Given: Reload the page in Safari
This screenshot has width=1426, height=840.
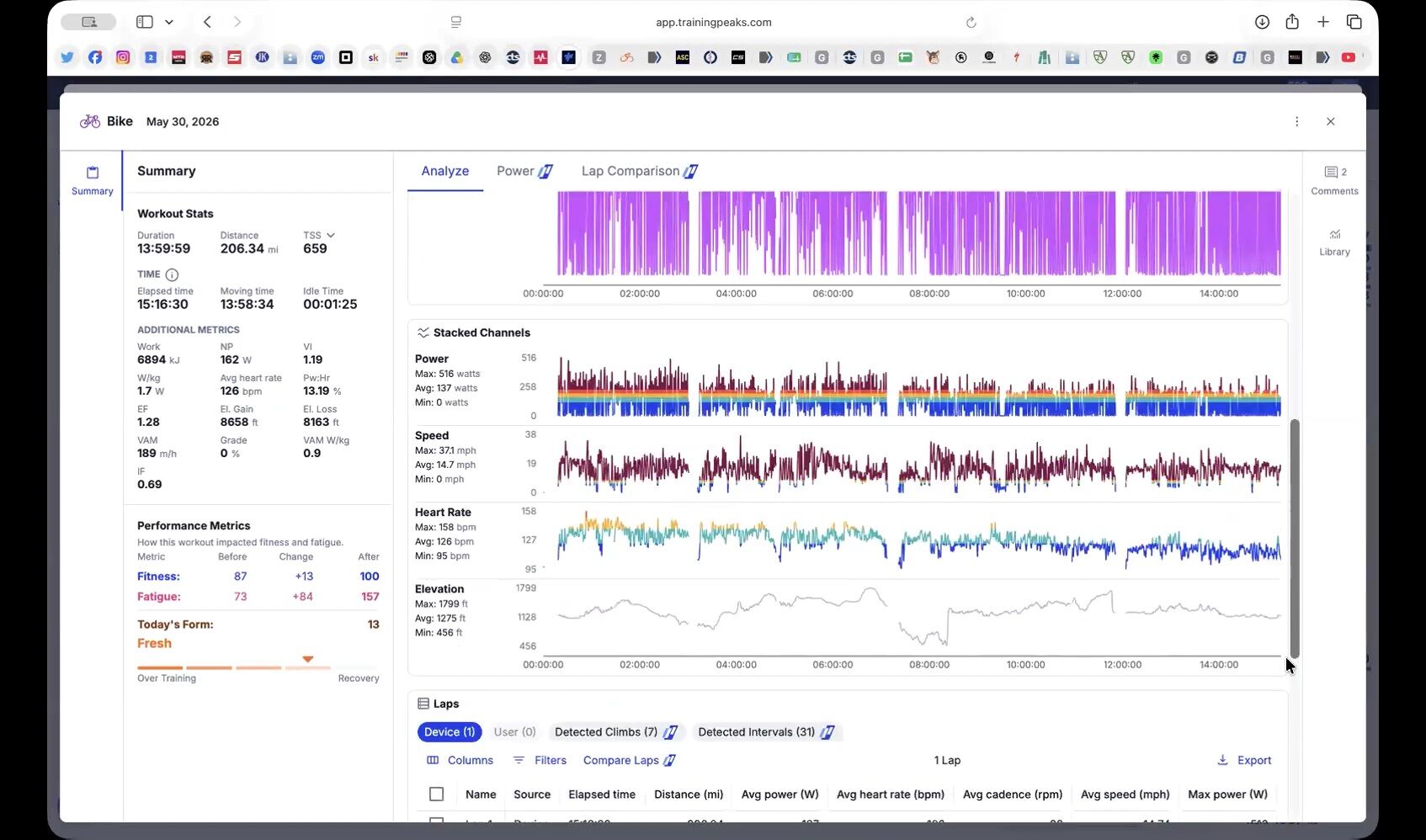Looking at the screenshot, I should 971,23.
